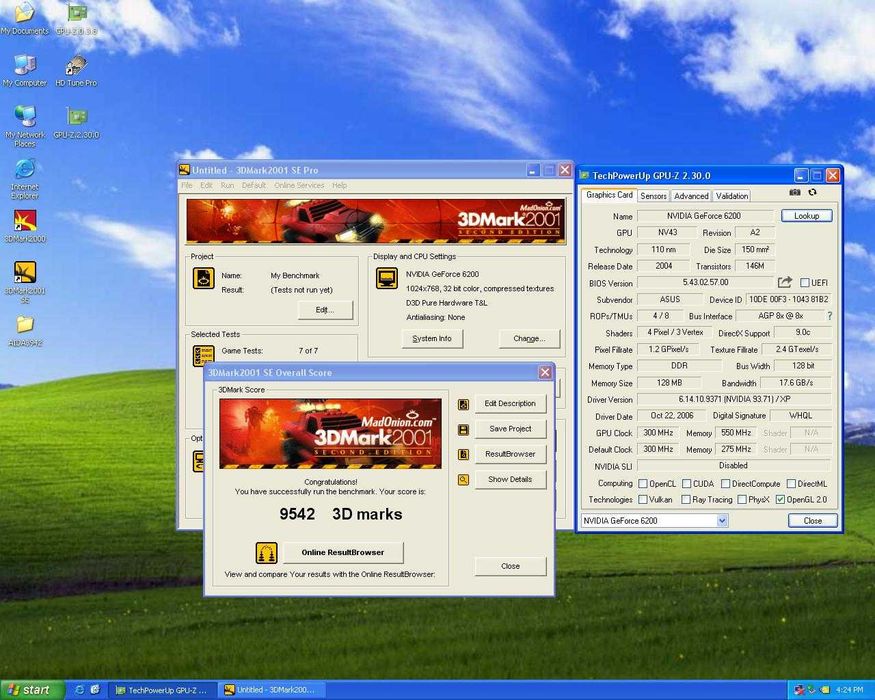This screenshot has height=700, width=875.
Task: Open the File menu in 3DMark2001
Action: click(187, 185)
